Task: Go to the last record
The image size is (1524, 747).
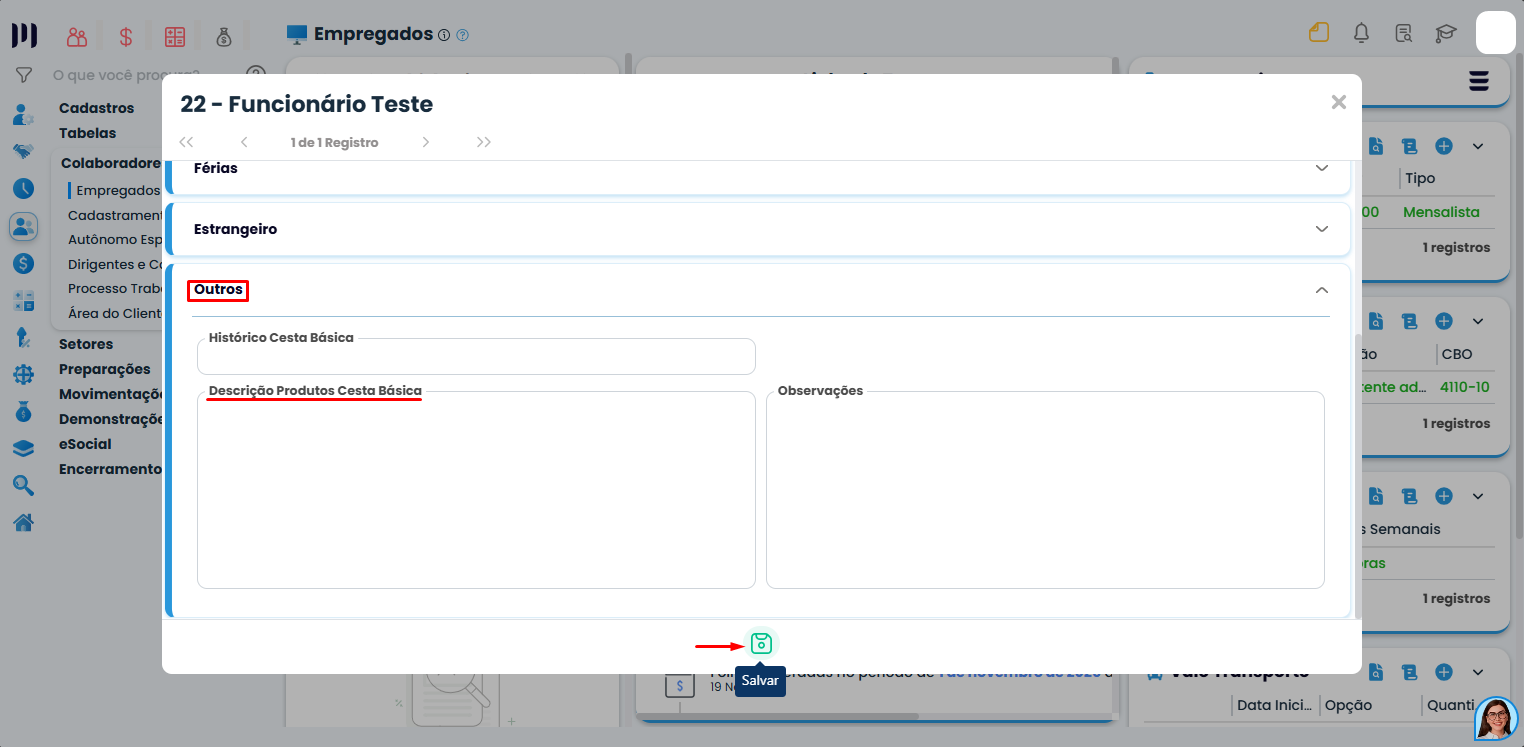Action: pos(484,142)
